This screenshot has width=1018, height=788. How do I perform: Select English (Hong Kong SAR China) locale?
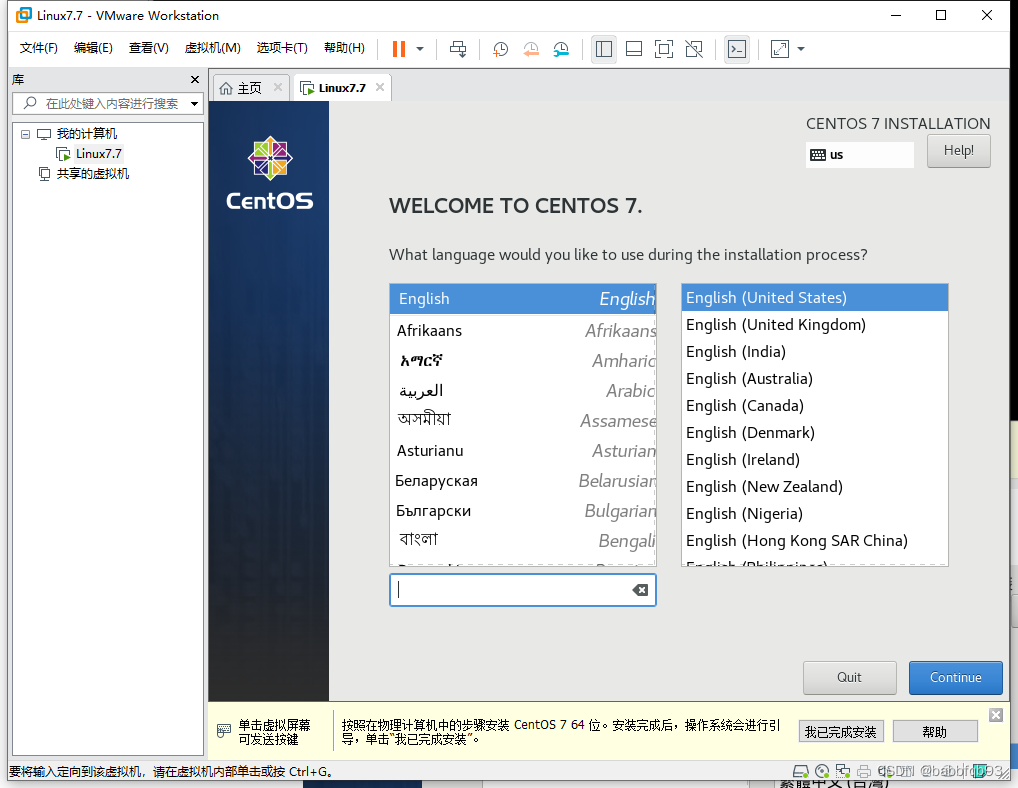pos(815,541)
